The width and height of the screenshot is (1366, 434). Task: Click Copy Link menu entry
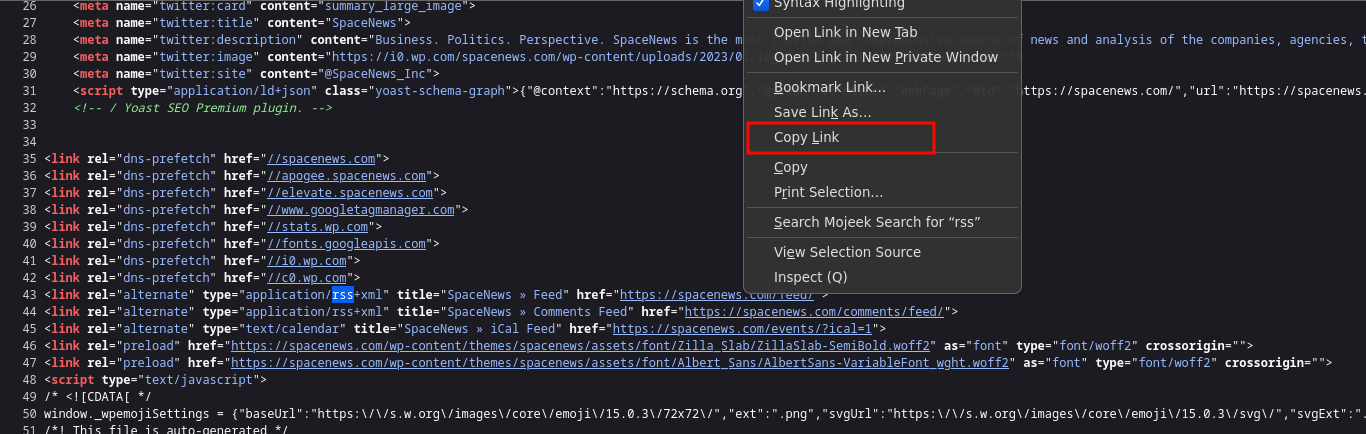coord(806,137)
